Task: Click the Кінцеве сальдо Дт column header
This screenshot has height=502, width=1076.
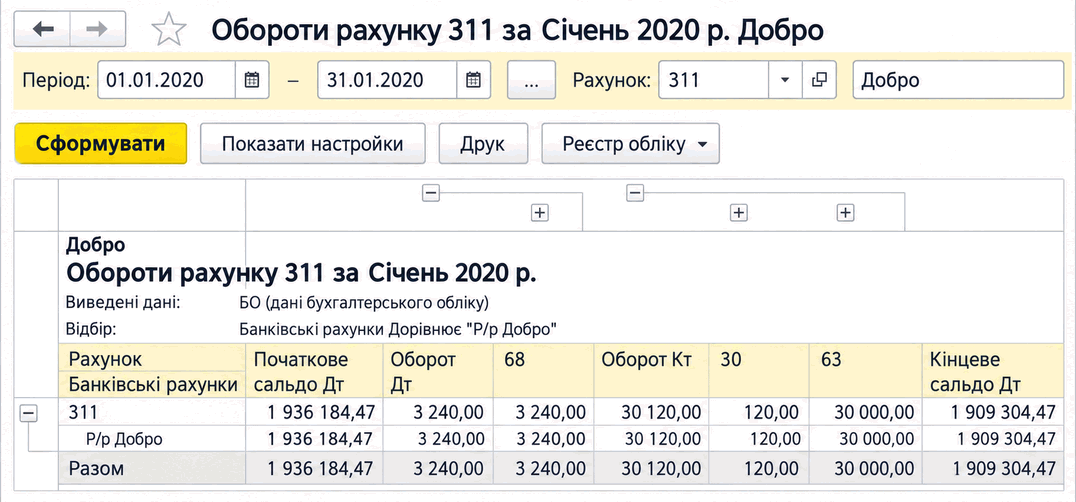Action: 992,370
